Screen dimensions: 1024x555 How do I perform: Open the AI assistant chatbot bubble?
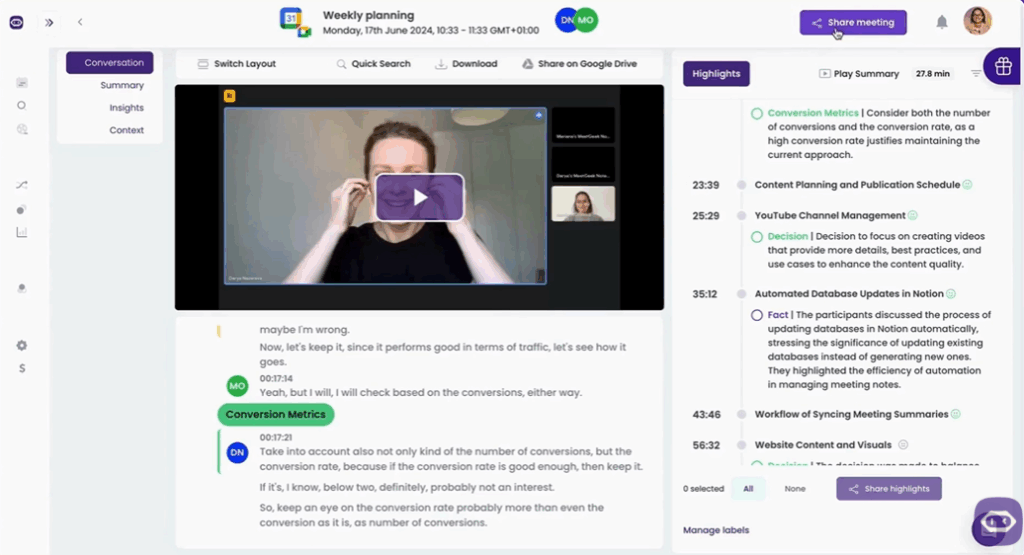click(997, 522)
